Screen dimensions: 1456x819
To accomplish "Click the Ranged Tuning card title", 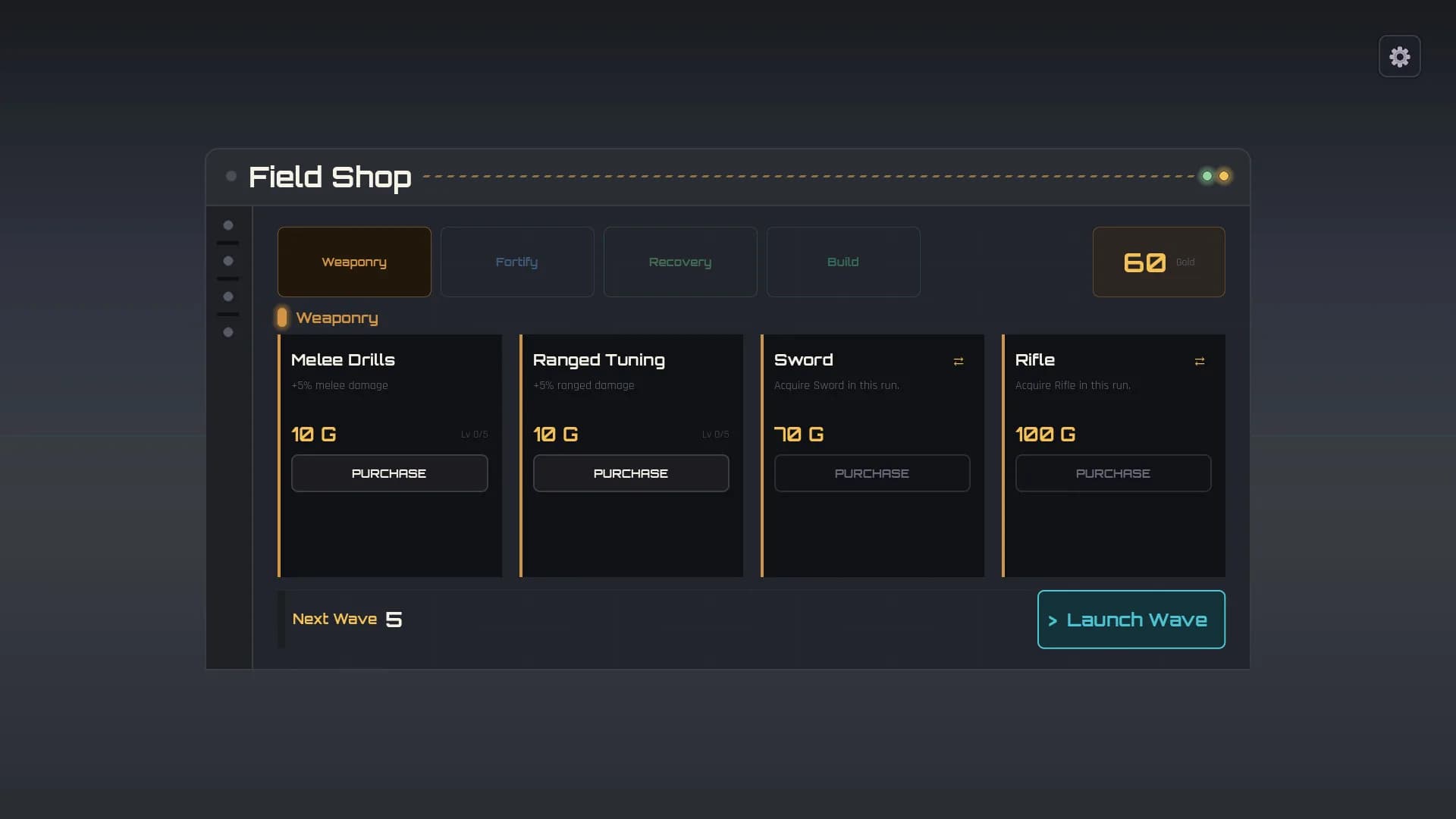I will click(x=599, y=360).
